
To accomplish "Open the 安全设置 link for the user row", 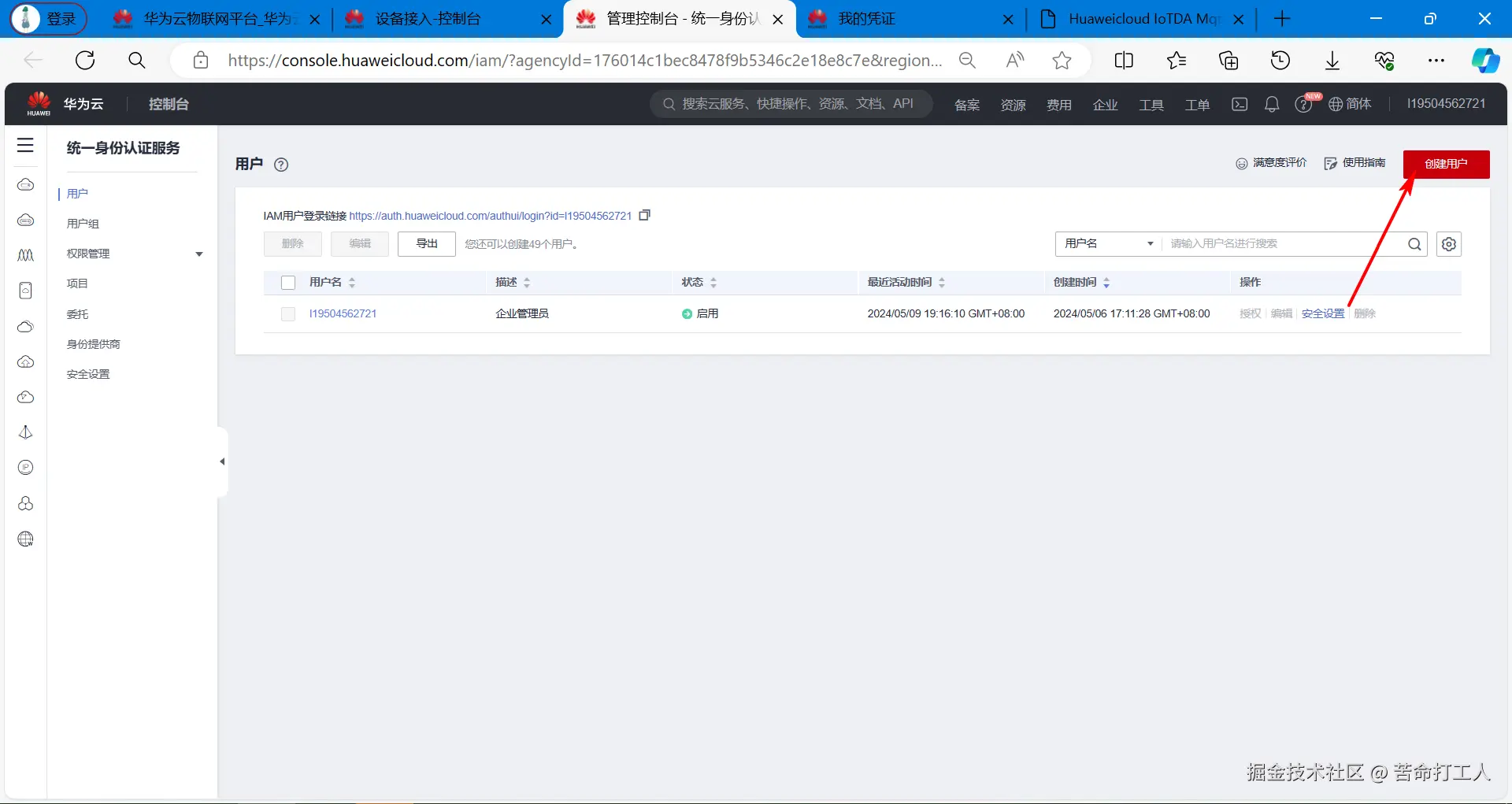I will point(1322,313).
